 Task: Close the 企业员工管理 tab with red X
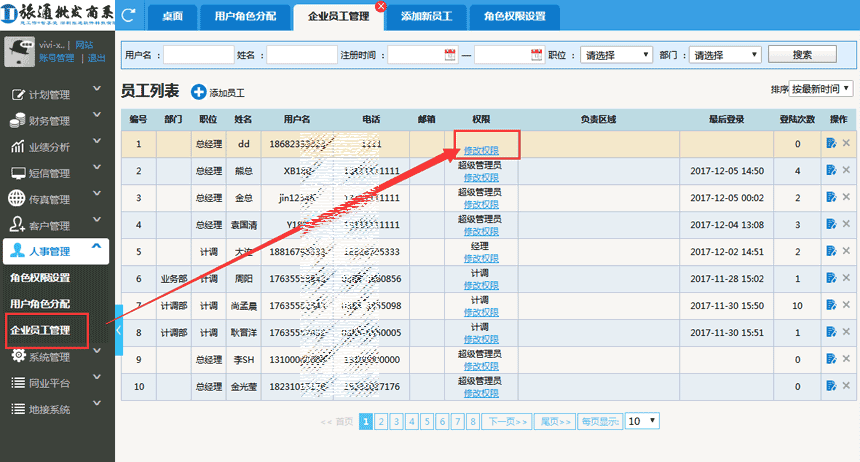380,7
